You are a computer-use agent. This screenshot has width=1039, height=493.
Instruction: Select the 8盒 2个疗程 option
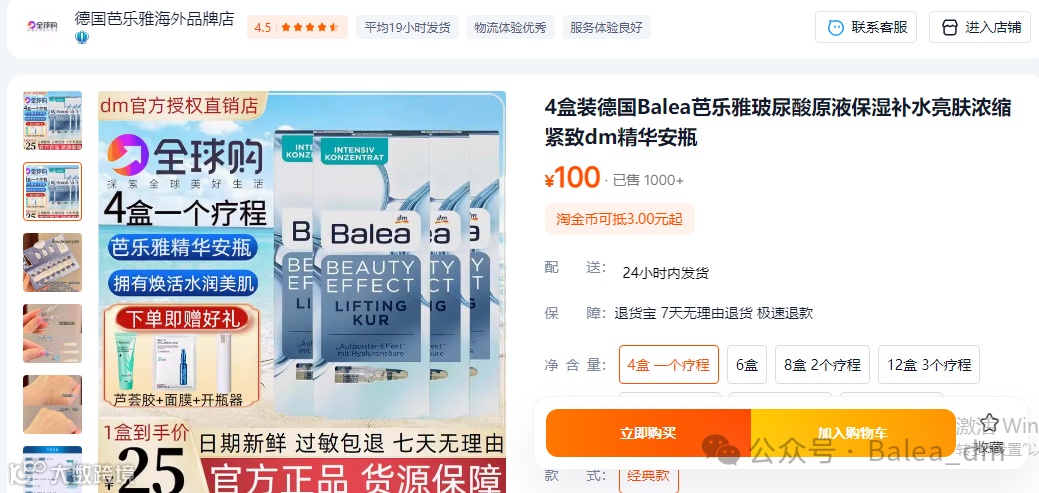pos(822,364)
